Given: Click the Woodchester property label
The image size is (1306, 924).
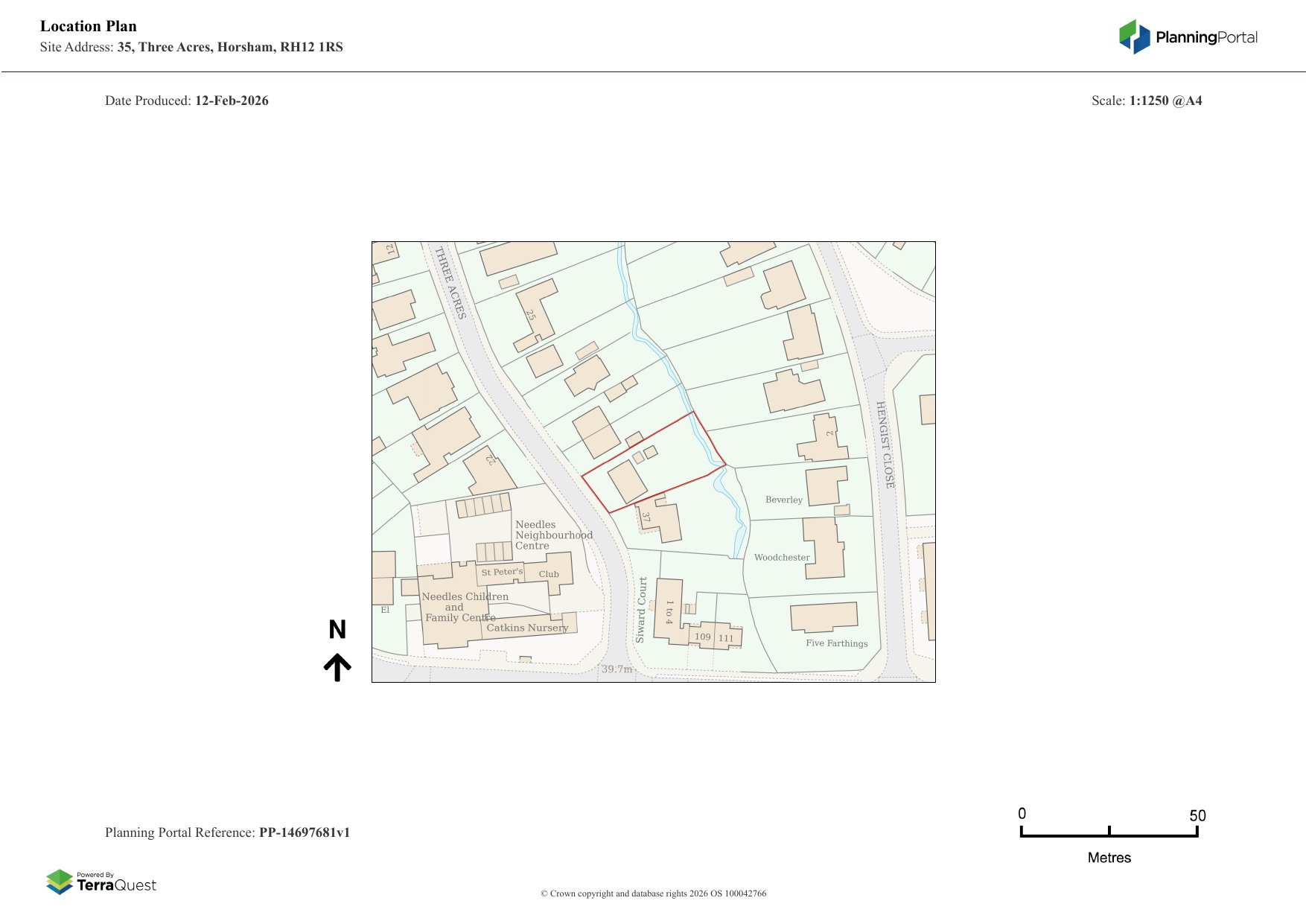Looking at the screenshot, I should coord(781,557).
